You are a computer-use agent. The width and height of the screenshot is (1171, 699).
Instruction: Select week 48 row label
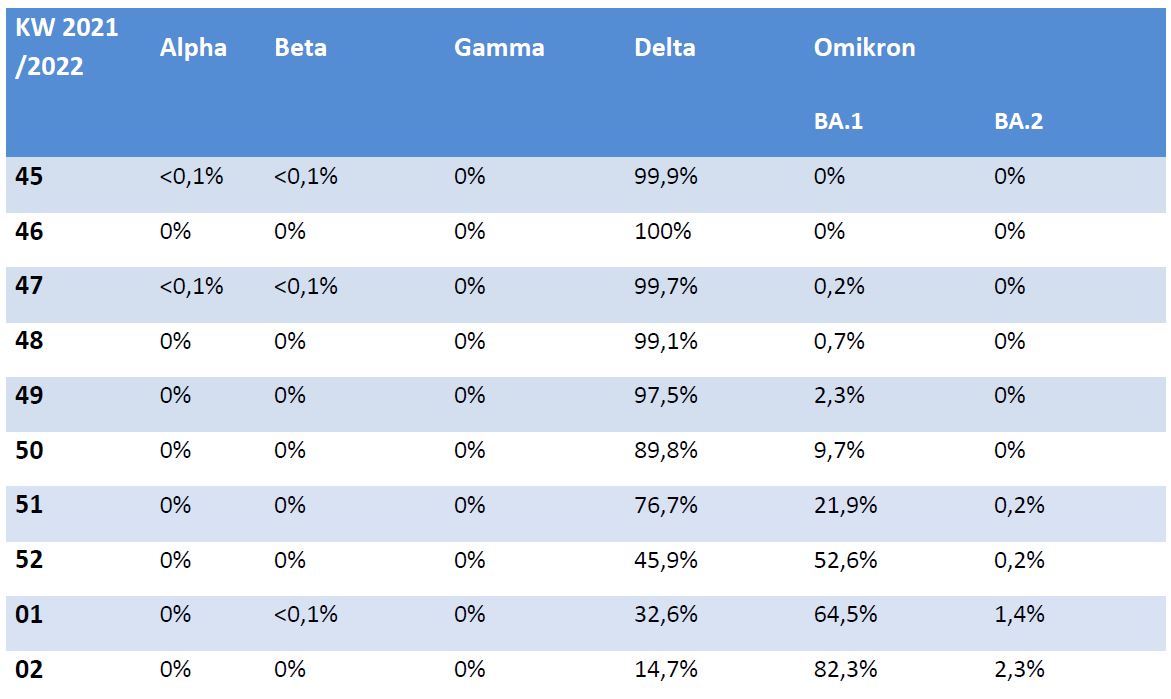(x=30, y=341)
